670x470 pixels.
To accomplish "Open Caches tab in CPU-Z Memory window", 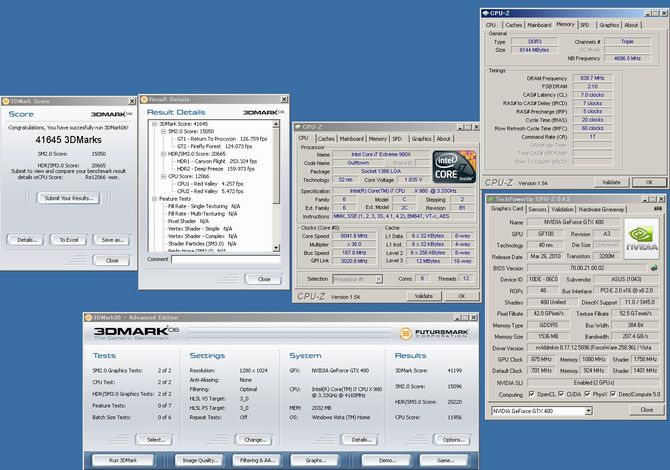I will [514, 25].
